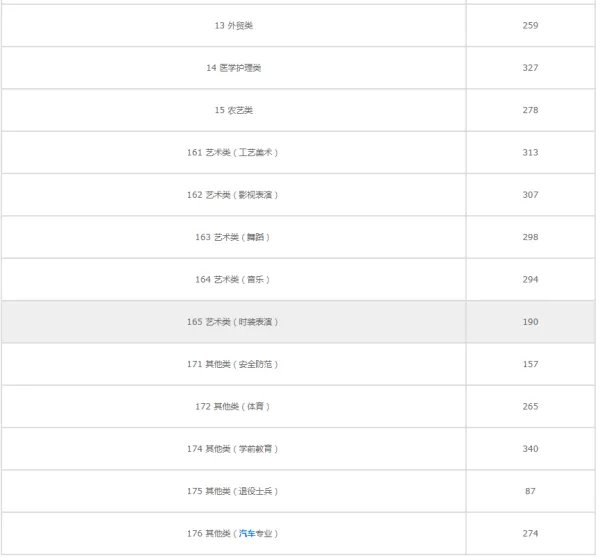The width and height of the screenshot is (600, 558).
Task: Open the blue 汽车 hyperlink
Action: pos(246,534)
